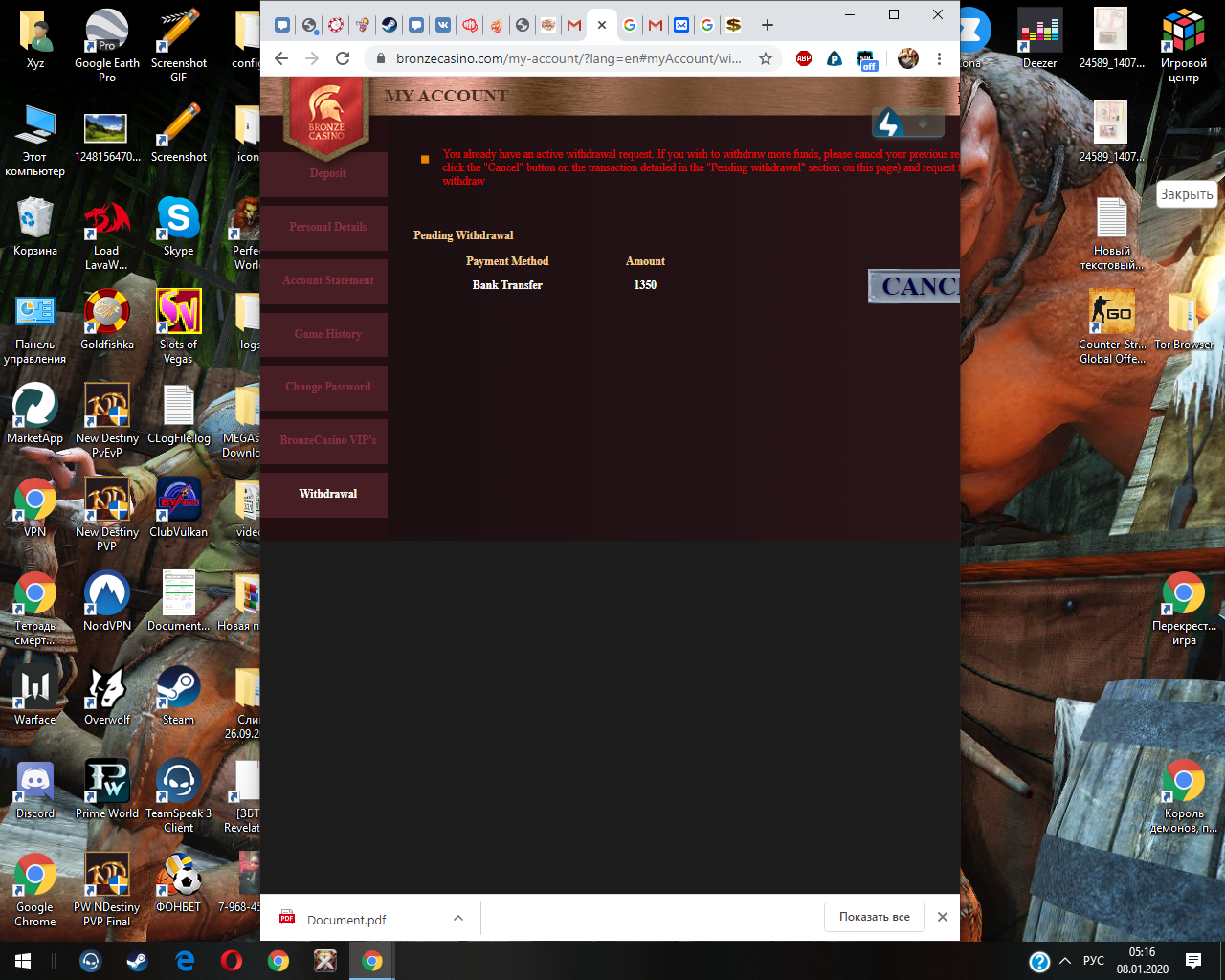Image resolution: width=1225 pixels, height=980 pixels.
Task: Open the Windows notification center
Action: 1193,961
